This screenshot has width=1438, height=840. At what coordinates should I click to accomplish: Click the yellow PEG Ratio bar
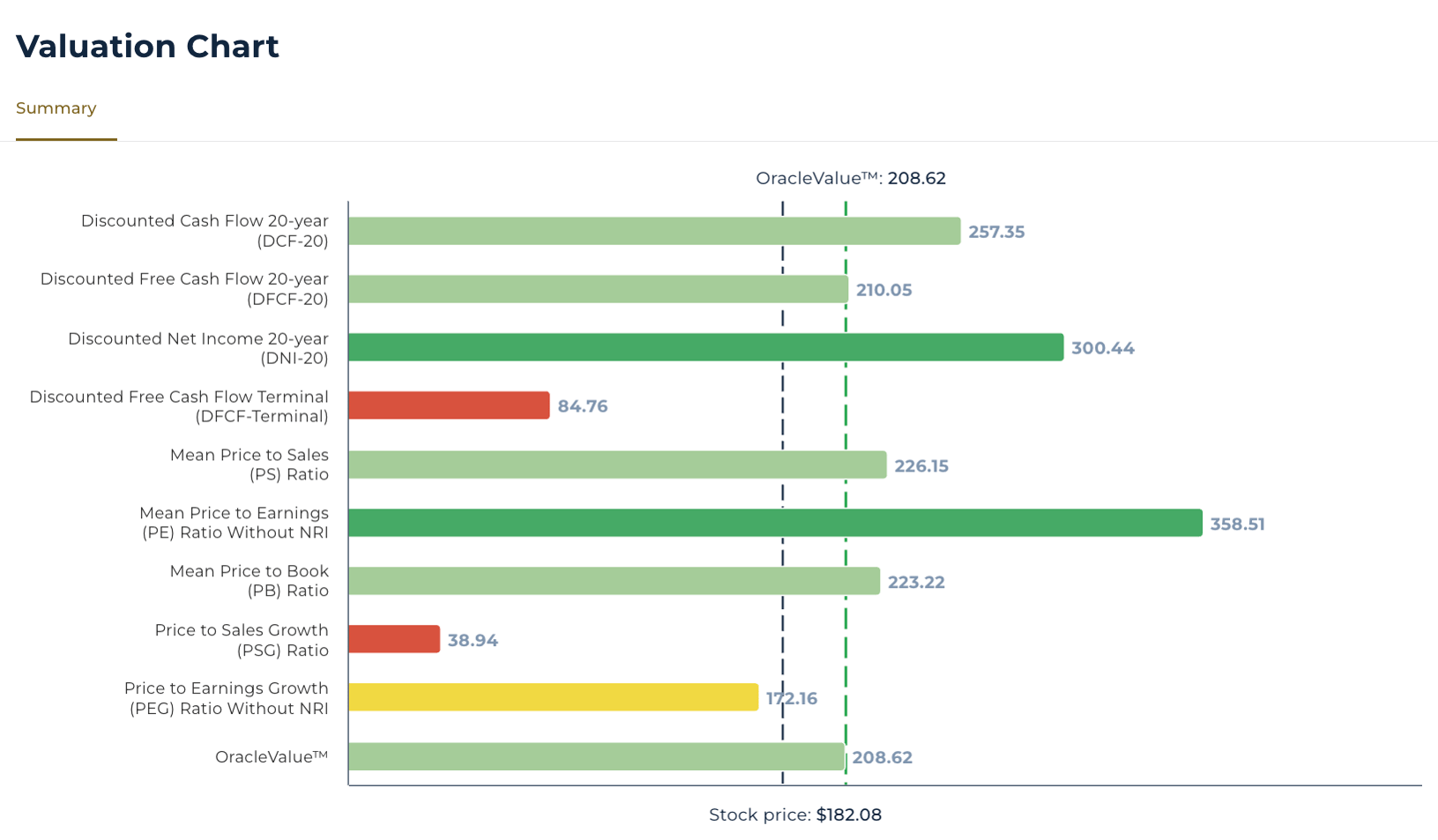[553, 697]
